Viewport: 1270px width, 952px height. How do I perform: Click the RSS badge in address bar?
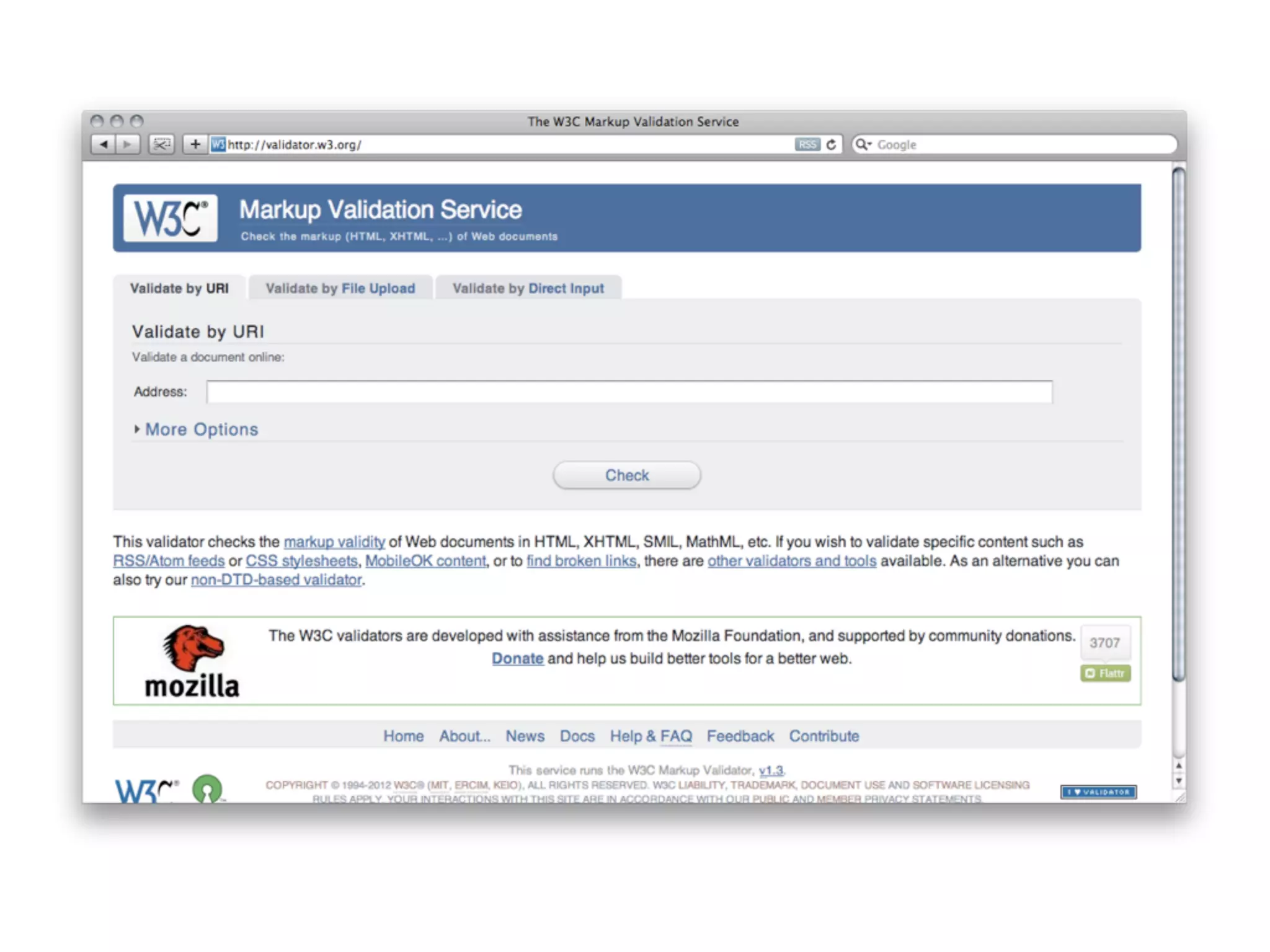[807, 144]
